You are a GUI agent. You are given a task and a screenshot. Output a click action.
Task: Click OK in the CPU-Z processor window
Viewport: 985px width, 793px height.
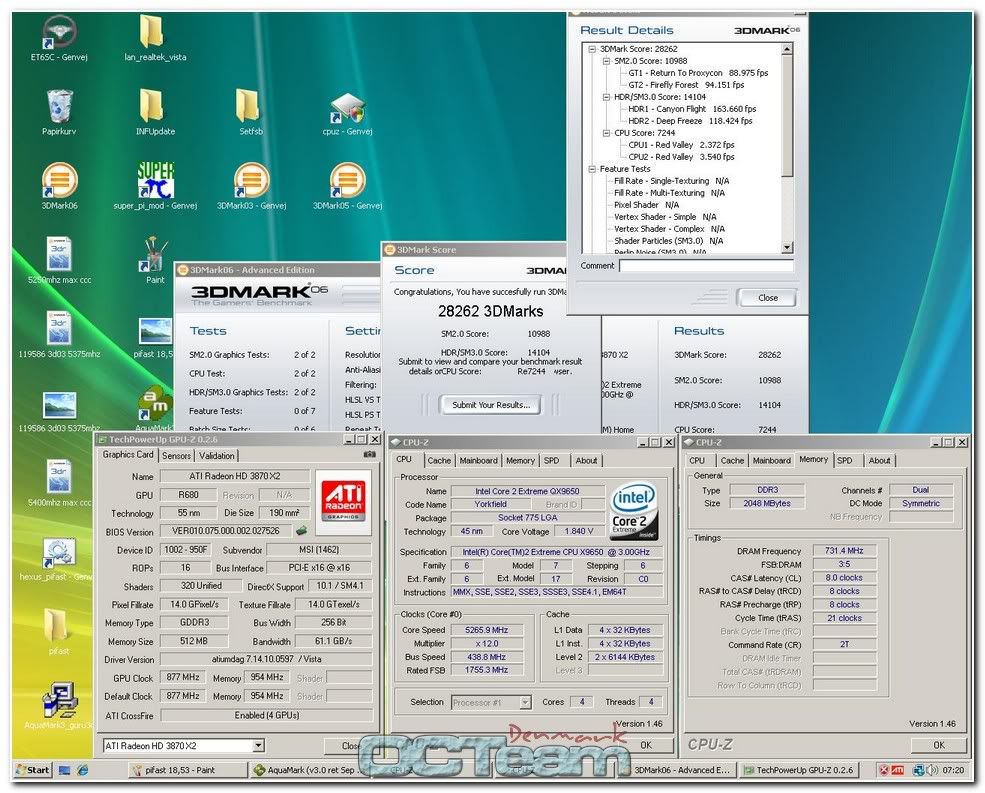(x=646, y=745)
